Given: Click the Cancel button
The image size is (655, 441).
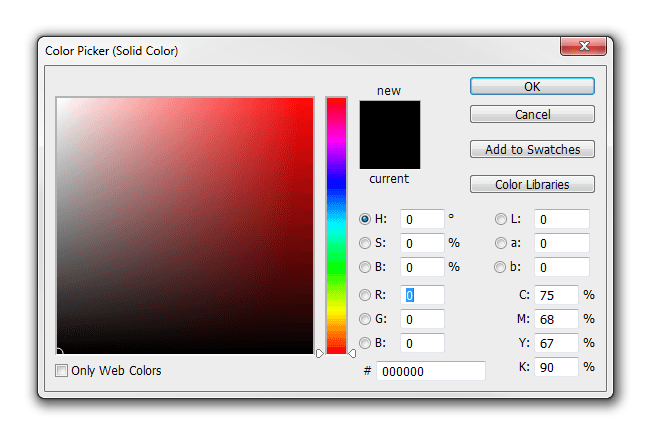Looking at the screenshot, I should click(532, 114).
